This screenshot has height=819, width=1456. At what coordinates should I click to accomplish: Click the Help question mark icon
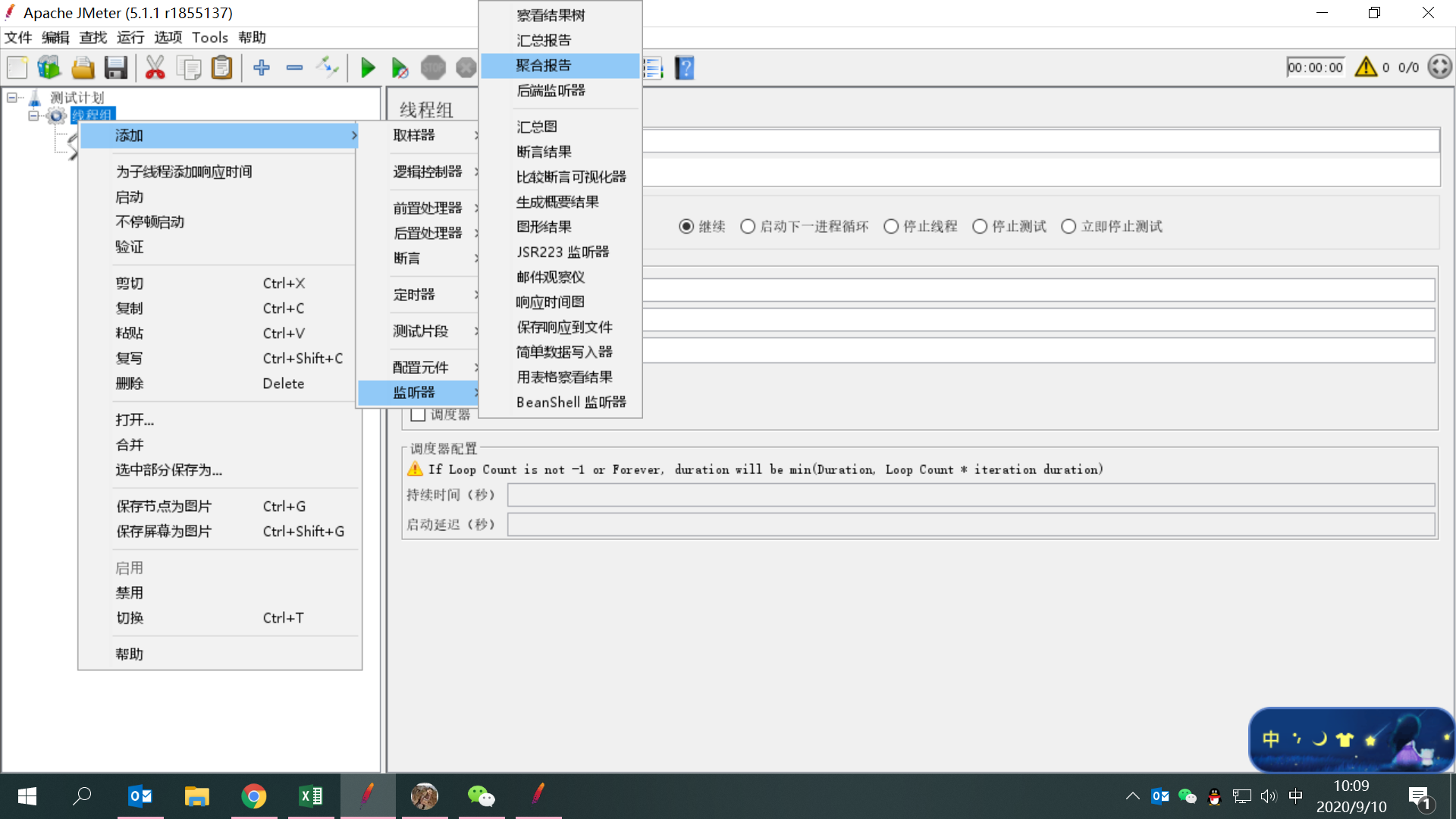[685, 68]
